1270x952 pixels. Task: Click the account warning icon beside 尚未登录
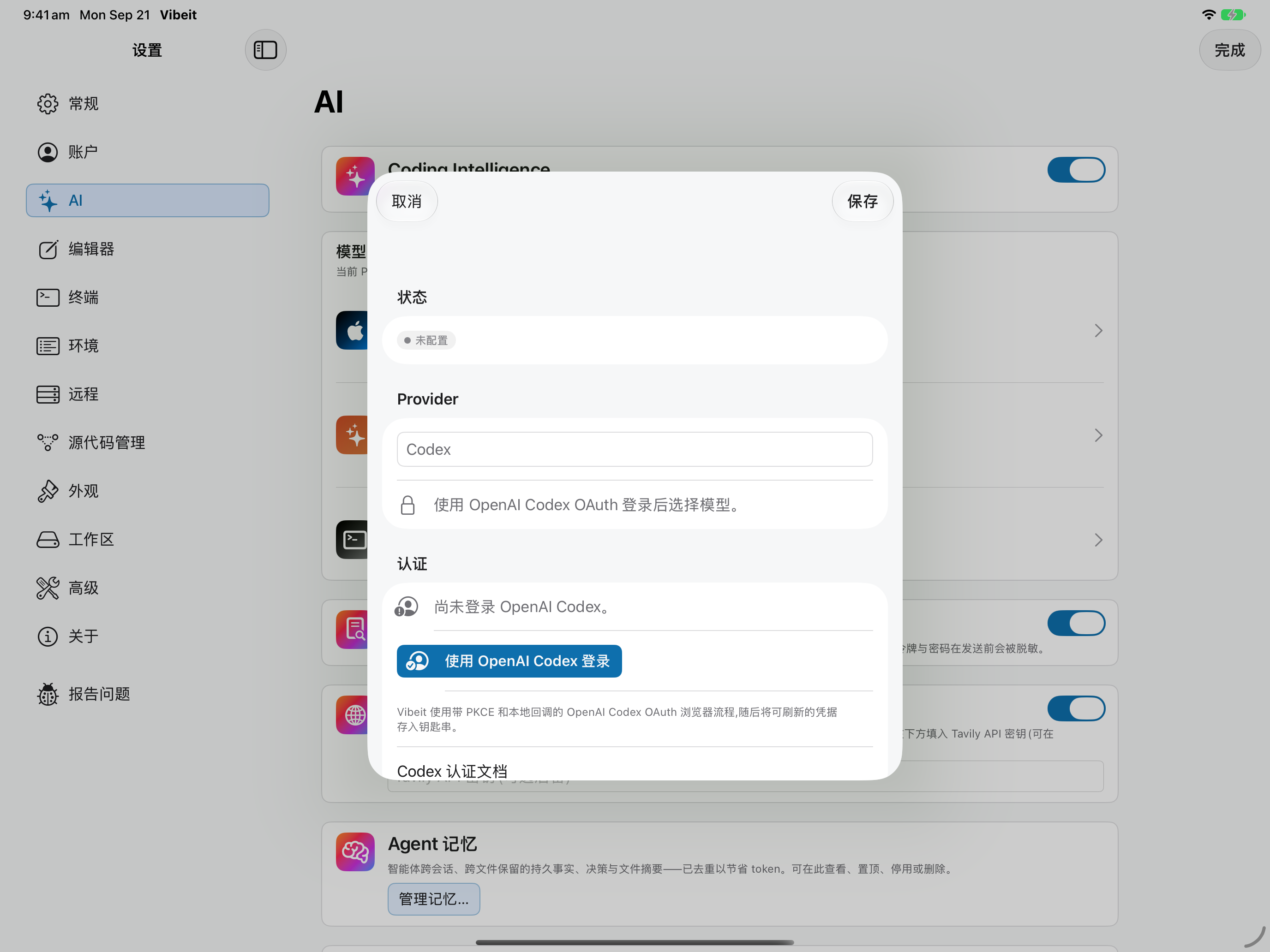[407, 607]
